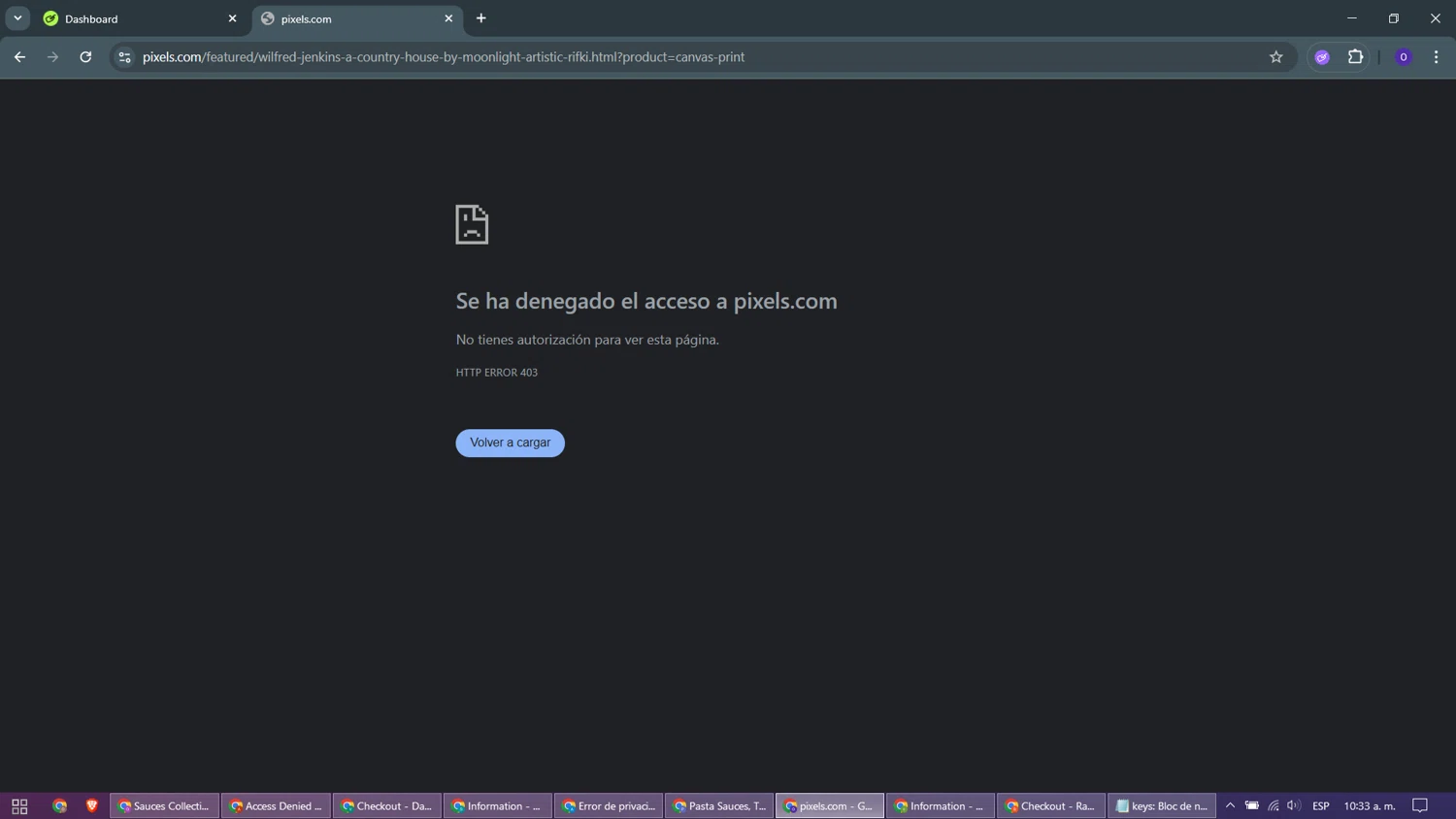1456x819 pixels.
Task: Open Chrome's three-dot menu
Action: (x=1436, y=57)
